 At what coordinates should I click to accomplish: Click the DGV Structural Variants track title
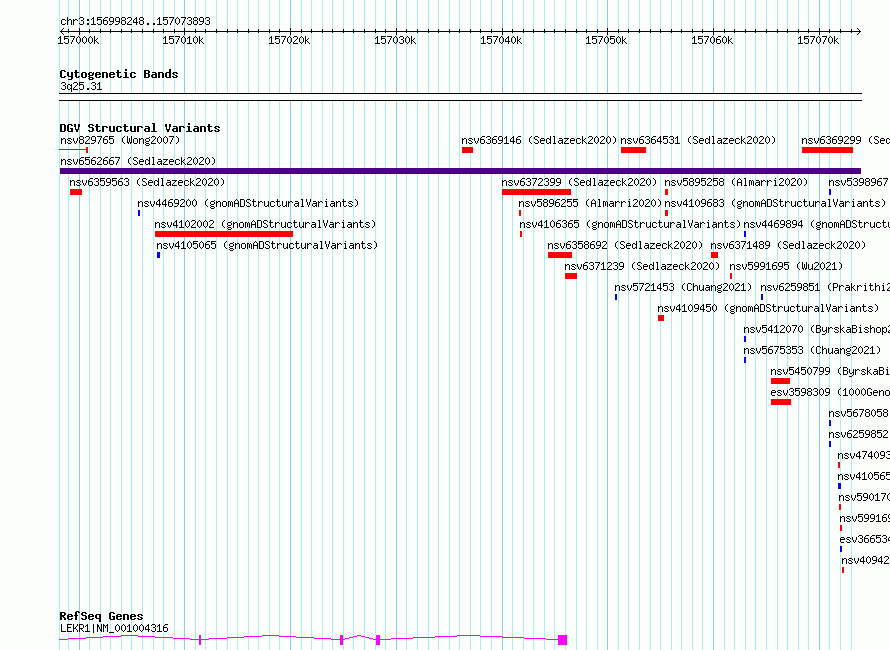(140, 128)
